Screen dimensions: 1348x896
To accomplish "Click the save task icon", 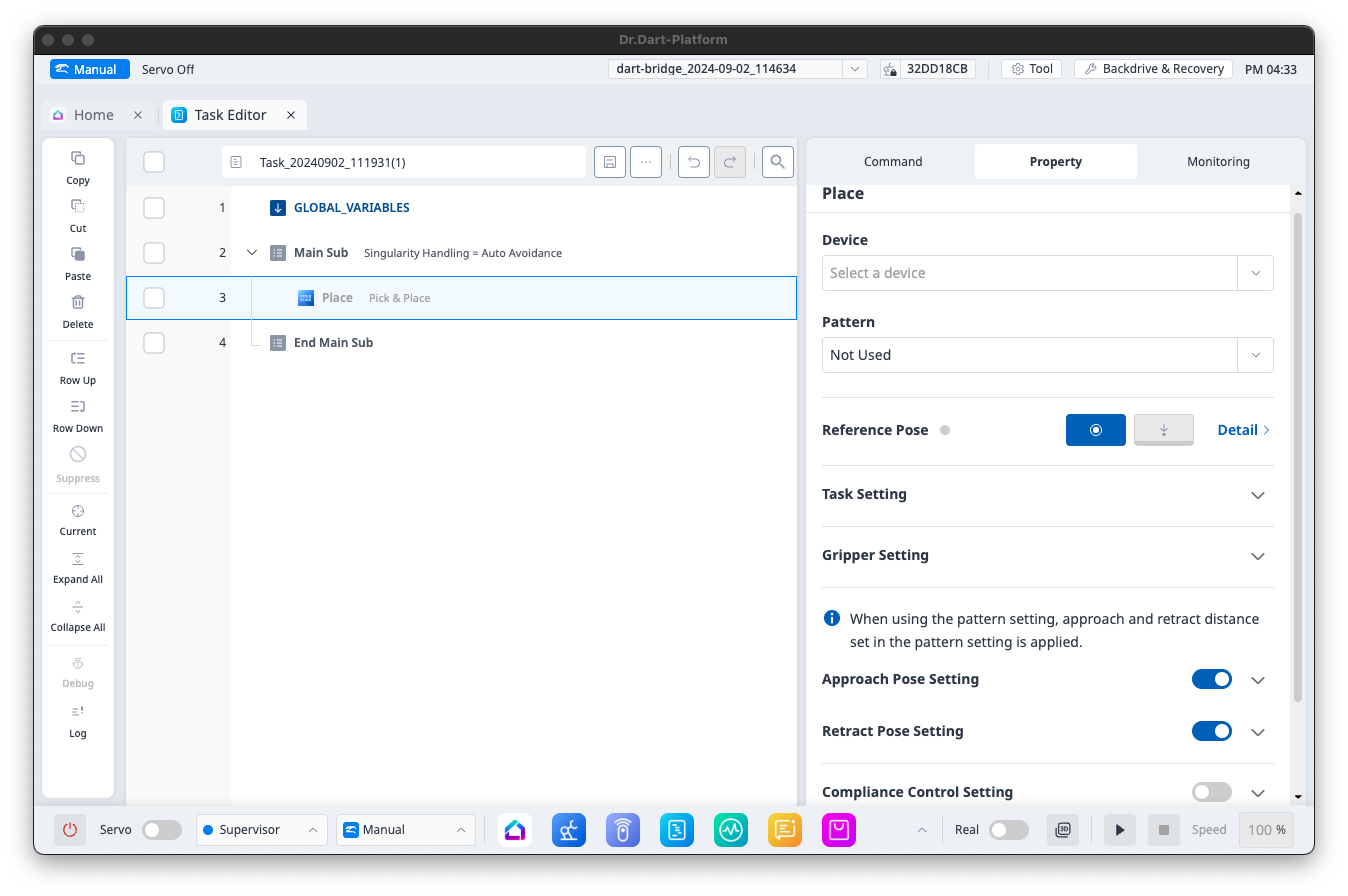I will tap(610, 162).
